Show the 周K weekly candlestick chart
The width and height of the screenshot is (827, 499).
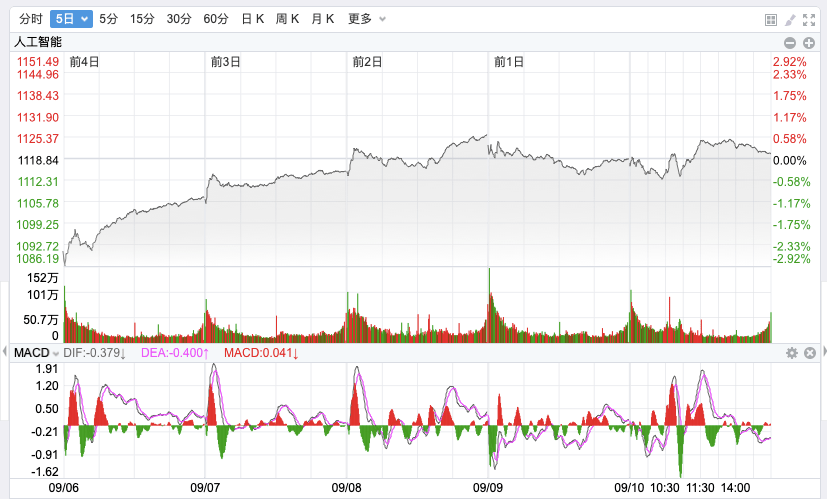287,19
